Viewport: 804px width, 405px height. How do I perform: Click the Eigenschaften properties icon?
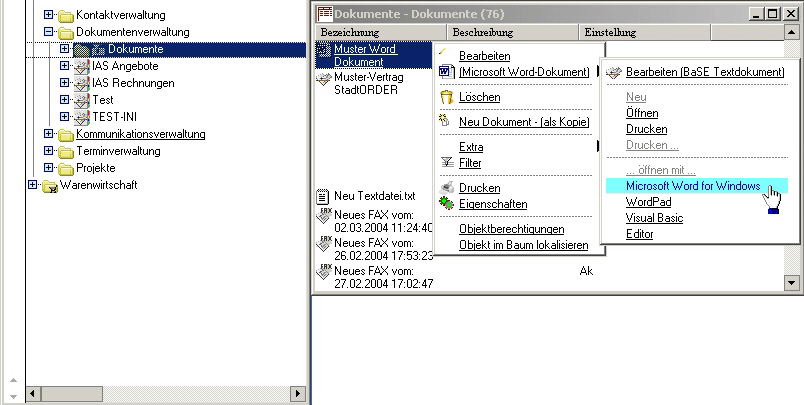[446, 204]
